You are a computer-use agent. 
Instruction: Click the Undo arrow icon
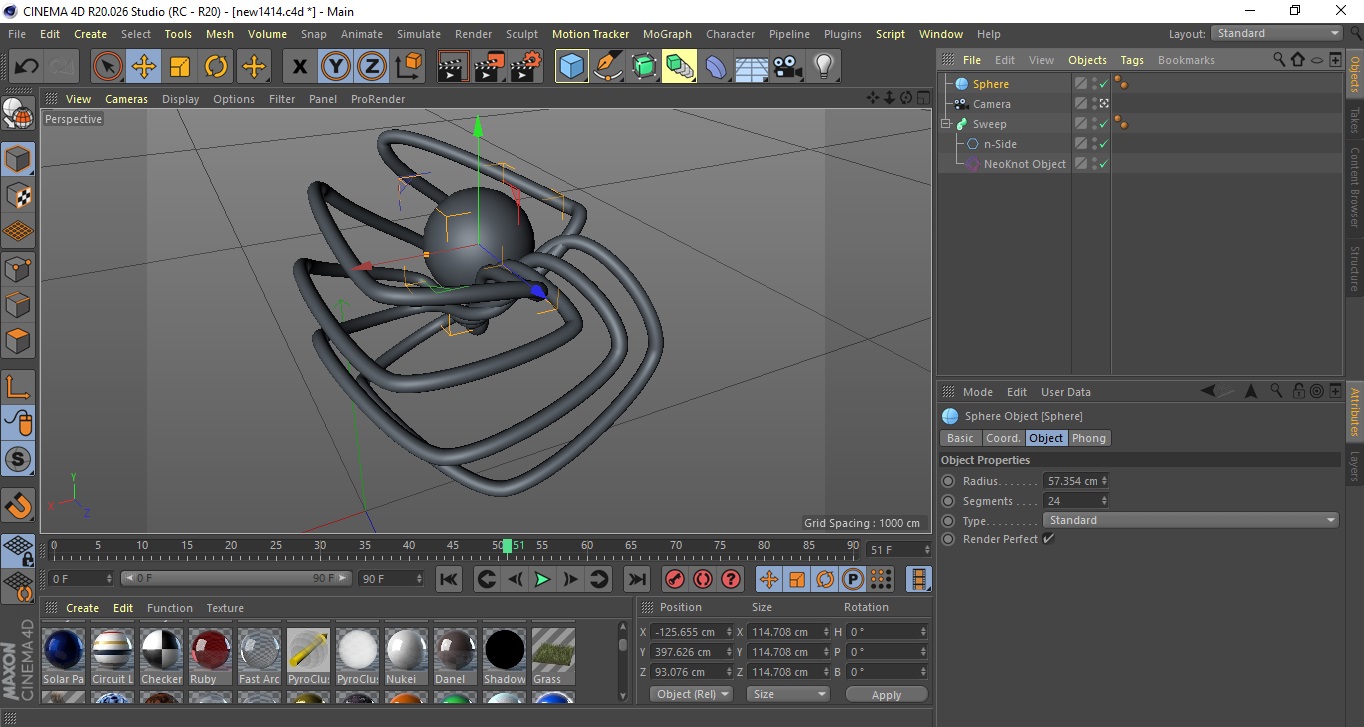pyautogui.click(x=27, y=67)
